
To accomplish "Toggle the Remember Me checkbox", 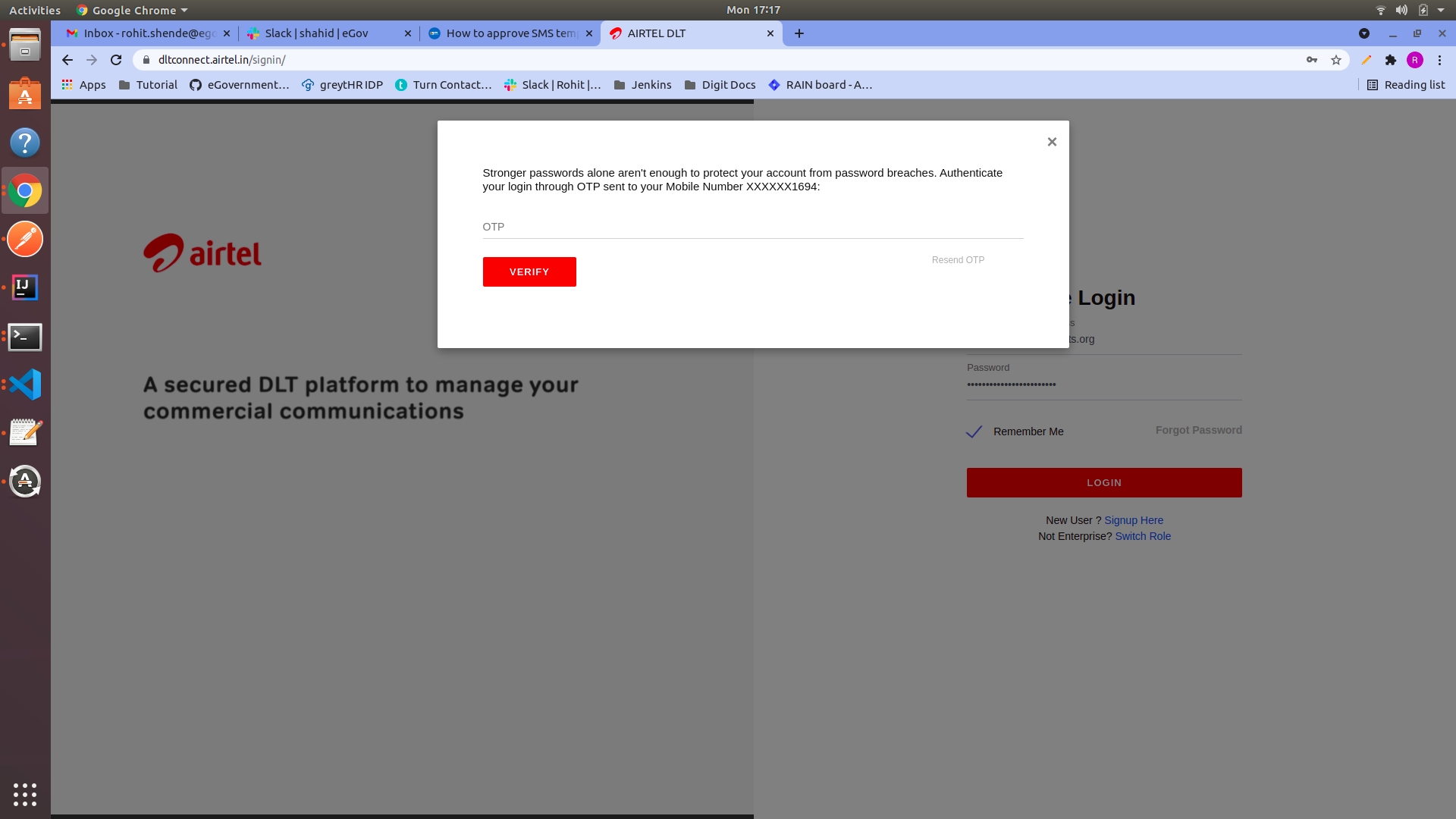I will (x=974, y=431).
